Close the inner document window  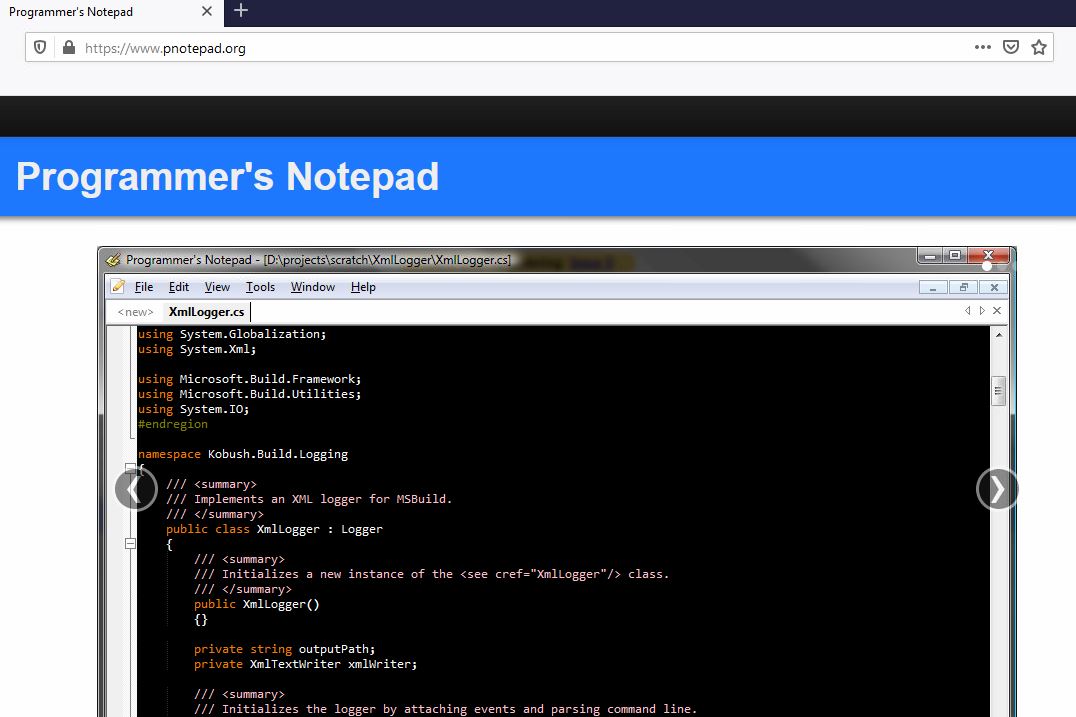[994, 287]
